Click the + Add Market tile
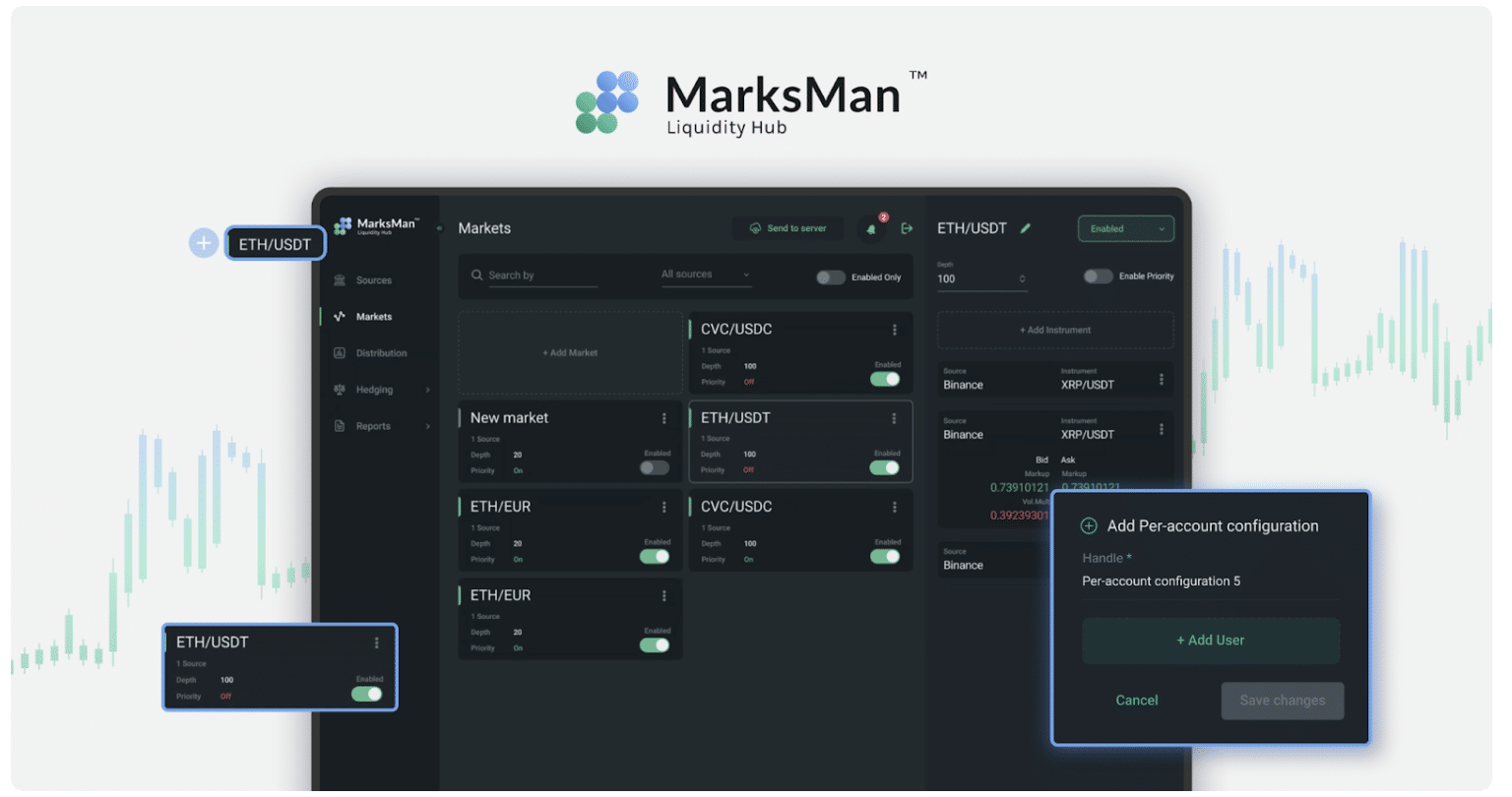1512x797 pixels. point(570,352)
